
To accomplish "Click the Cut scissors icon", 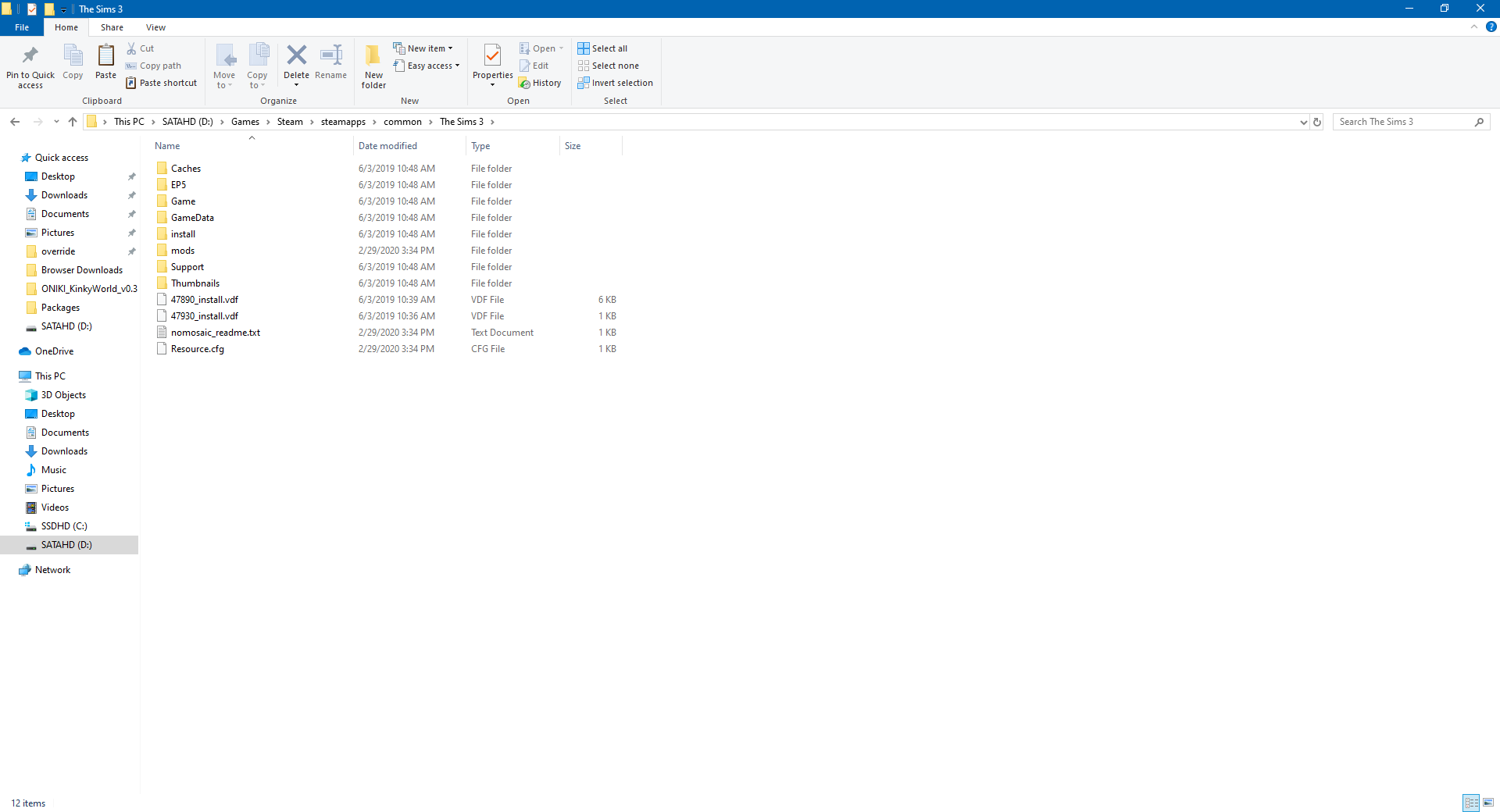I will click(x=131, y=48).
